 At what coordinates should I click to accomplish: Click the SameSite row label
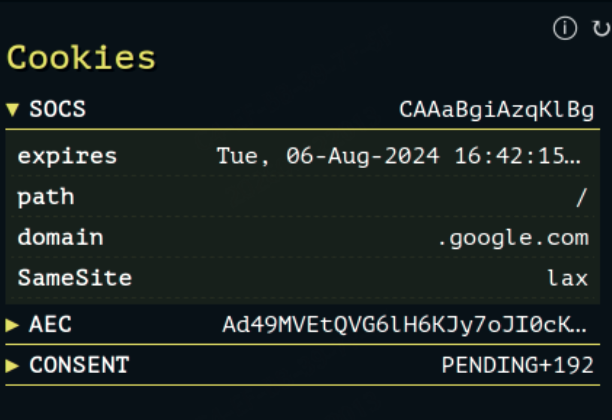coord(75,278)
